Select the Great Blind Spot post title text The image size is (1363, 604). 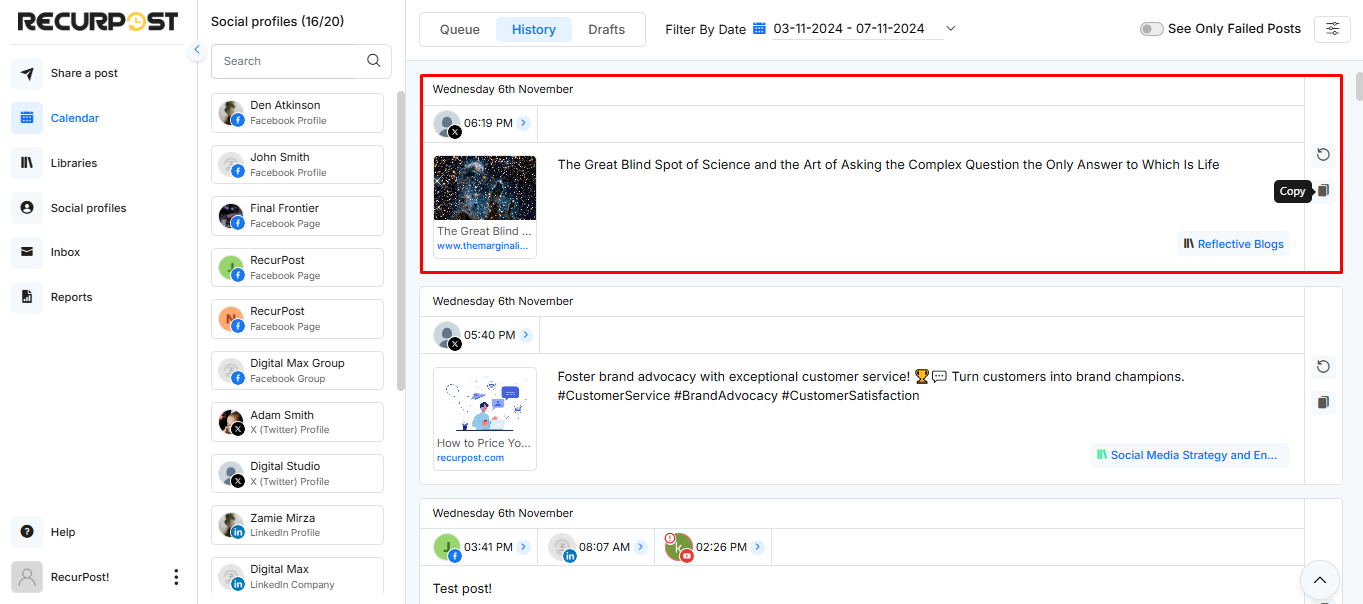click(888, 165)
